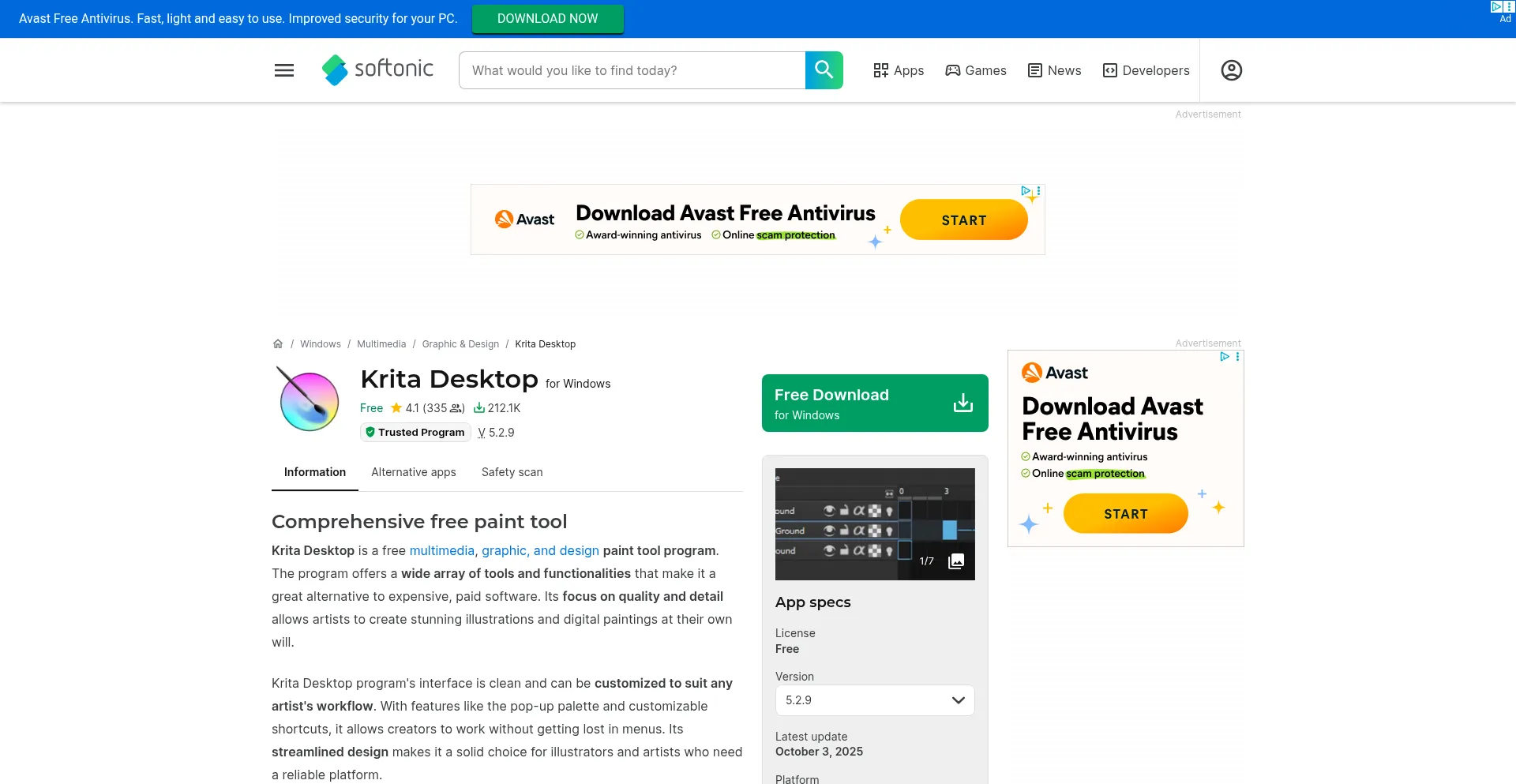The width and height of the screenshot is (1516, 784).
Task: Open the Developers menu
Action: pos(1146,70)
